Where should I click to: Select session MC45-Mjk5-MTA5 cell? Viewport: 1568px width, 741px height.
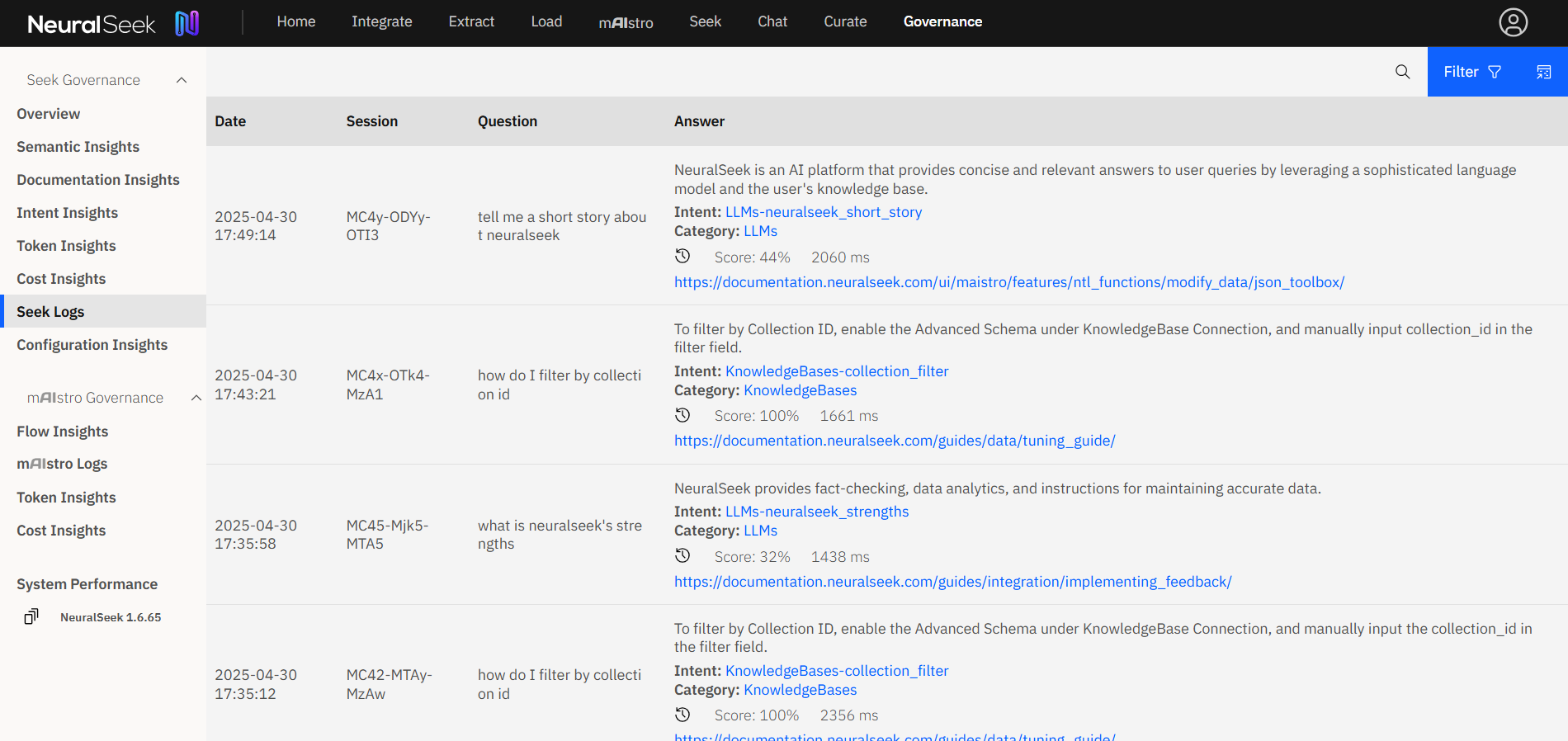point(387,535)
